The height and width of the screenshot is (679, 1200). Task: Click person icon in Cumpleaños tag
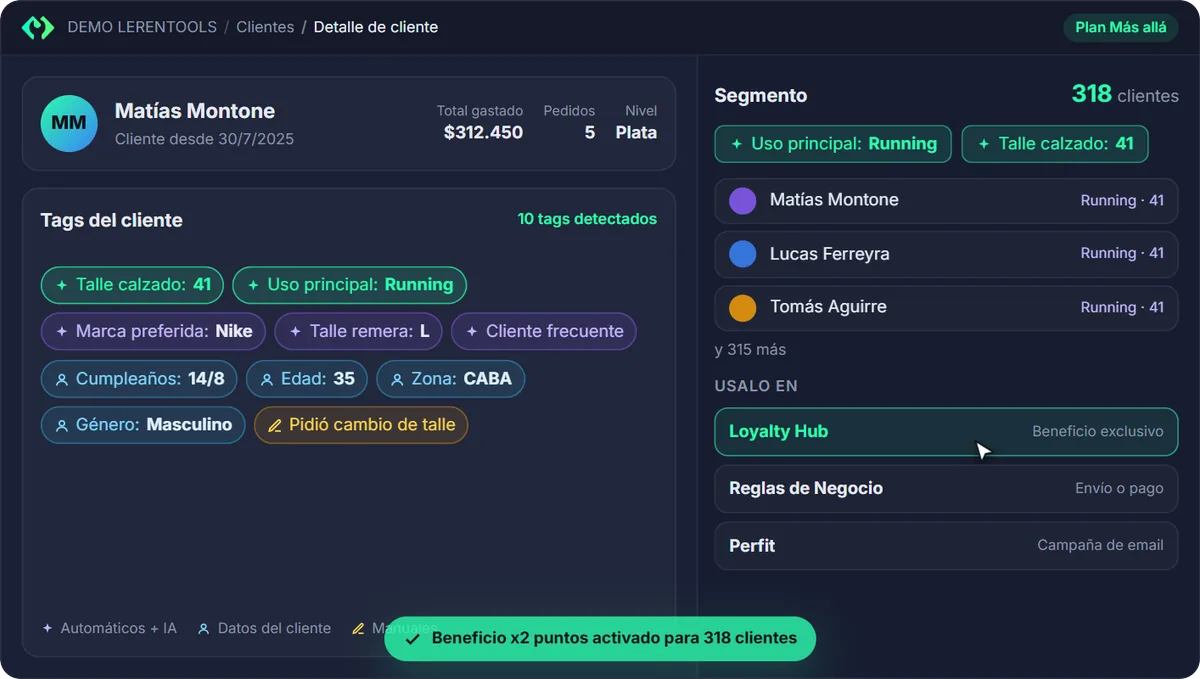pos(62,379)
